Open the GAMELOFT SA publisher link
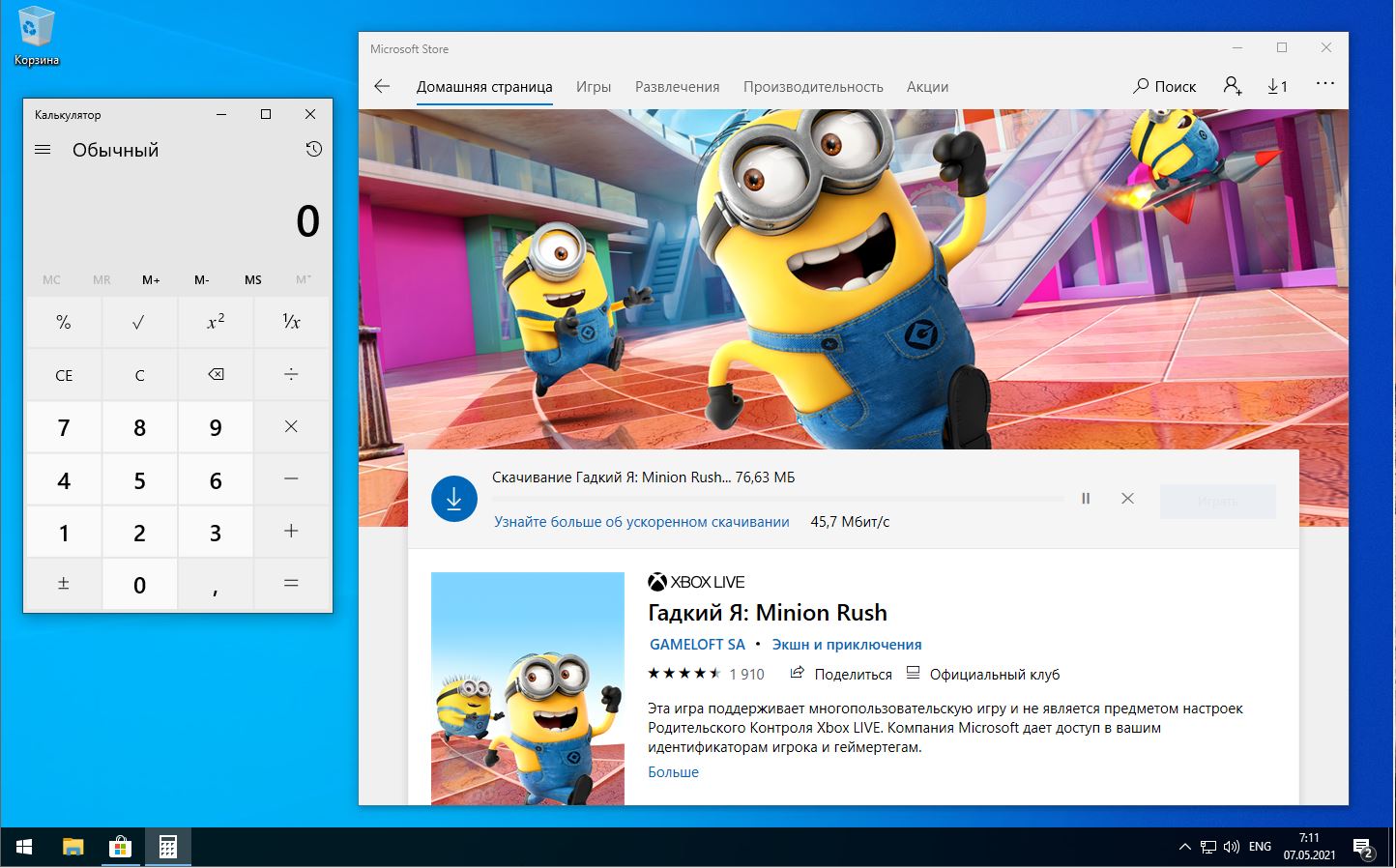This screenshot has width=1396, height=868. pyautogui.click(x=697, y=644)
